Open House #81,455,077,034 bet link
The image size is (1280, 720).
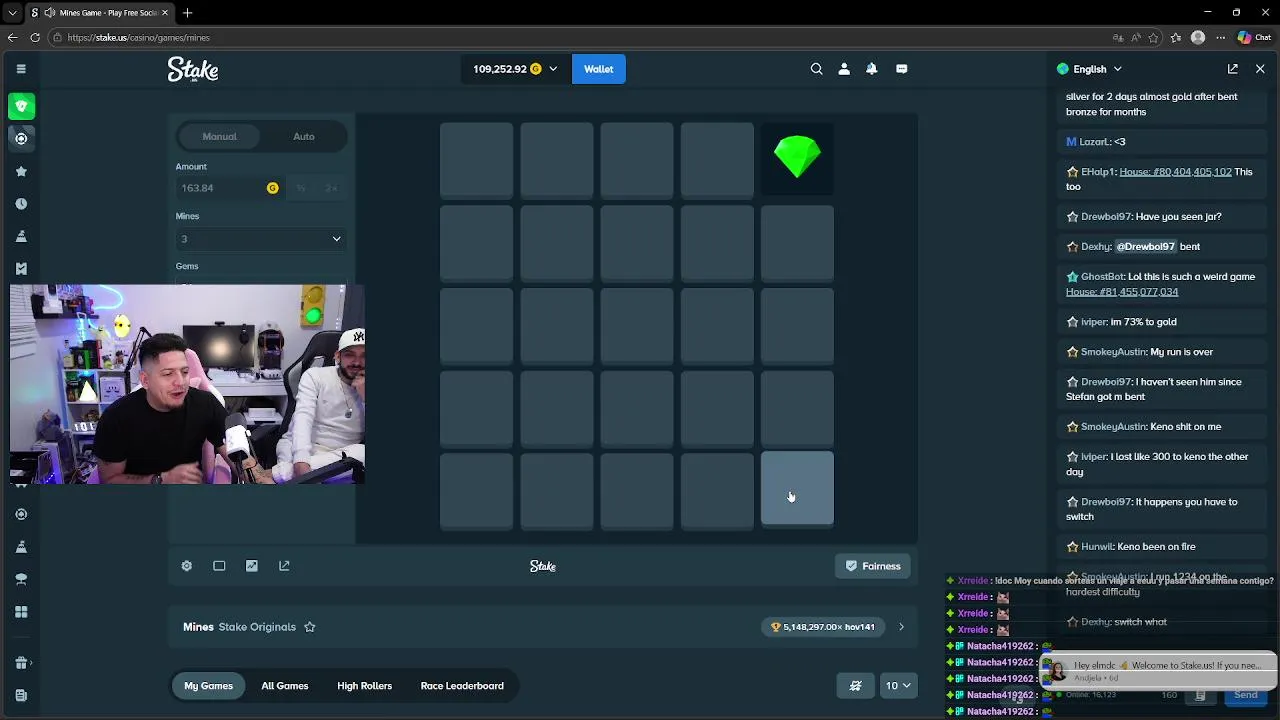1122,292
